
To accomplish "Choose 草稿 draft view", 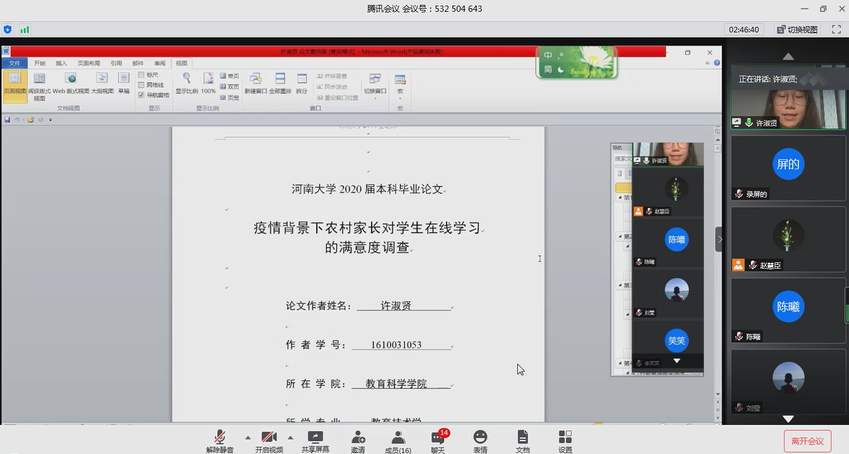I will point(124,85).
